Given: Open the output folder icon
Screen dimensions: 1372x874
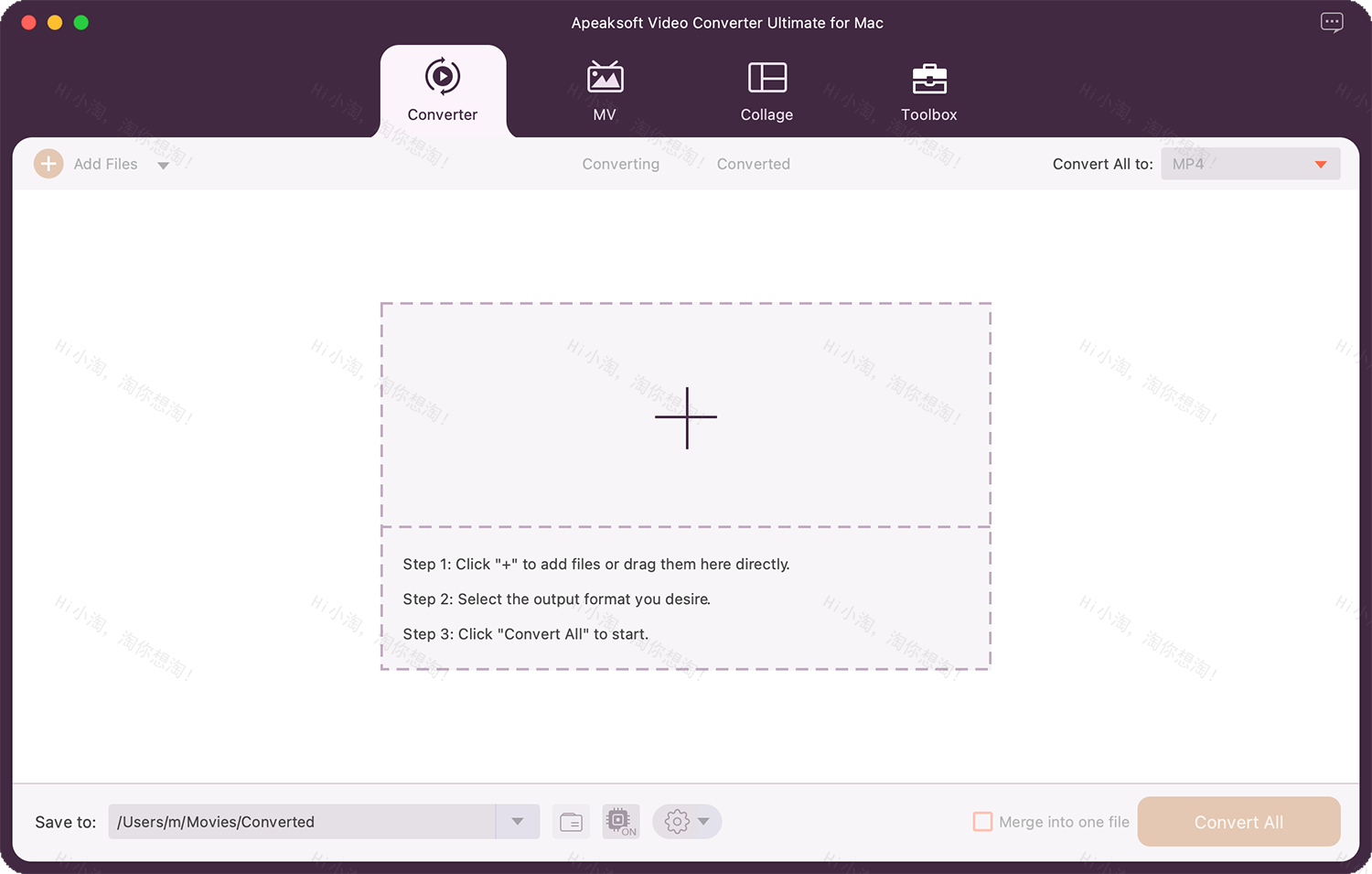Looking at the screenshot, I should coord(571,822).
